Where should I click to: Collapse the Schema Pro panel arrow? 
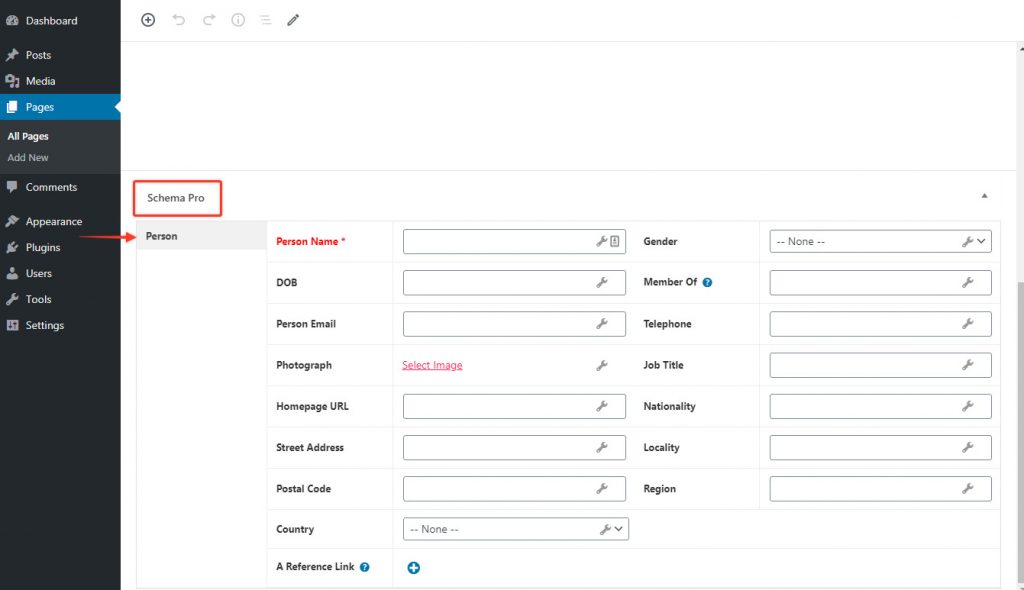click(984, 196)
